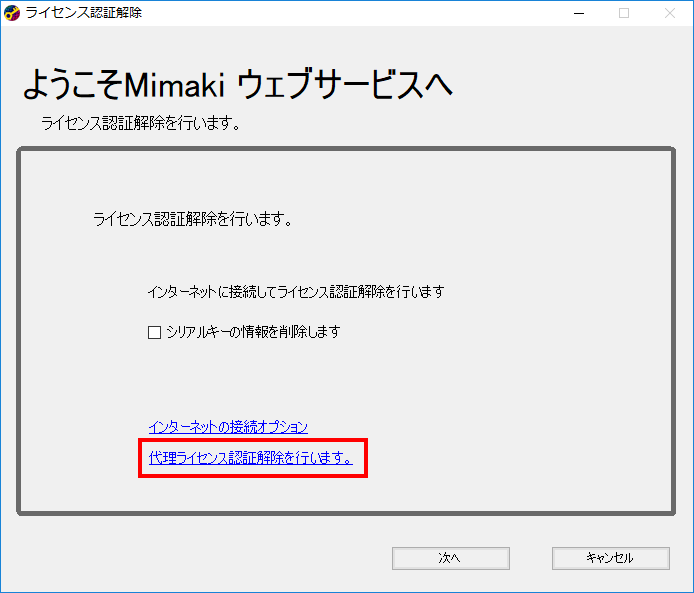
Task: Click the app icon in the title bar
Action: coord(12,13)
